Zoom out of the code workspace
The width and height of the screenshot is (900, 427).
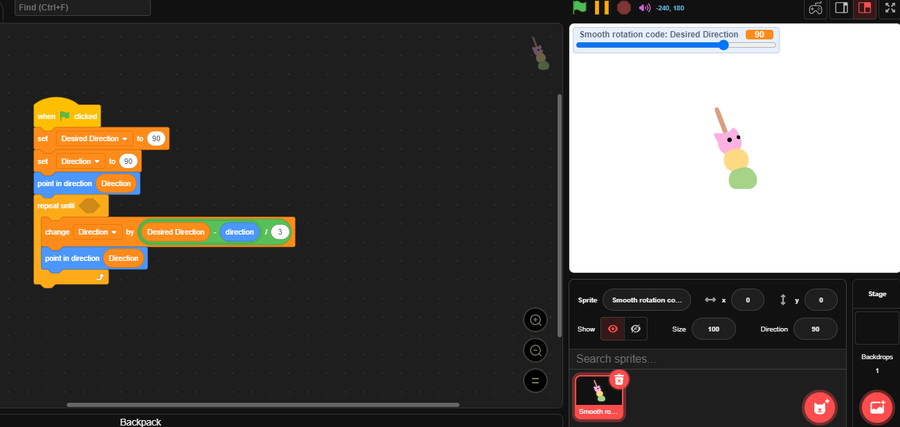point(536,350)
